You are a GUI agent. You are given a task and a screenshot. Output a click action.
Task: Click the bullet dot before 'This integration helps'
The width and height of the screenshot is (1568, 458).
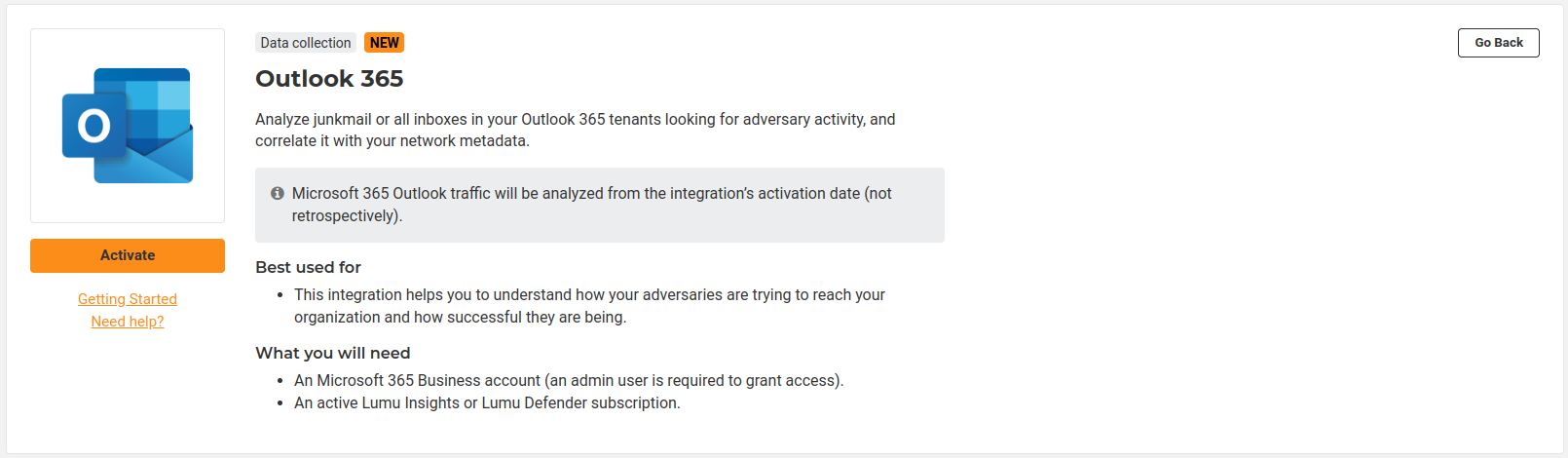pos(280,295)
